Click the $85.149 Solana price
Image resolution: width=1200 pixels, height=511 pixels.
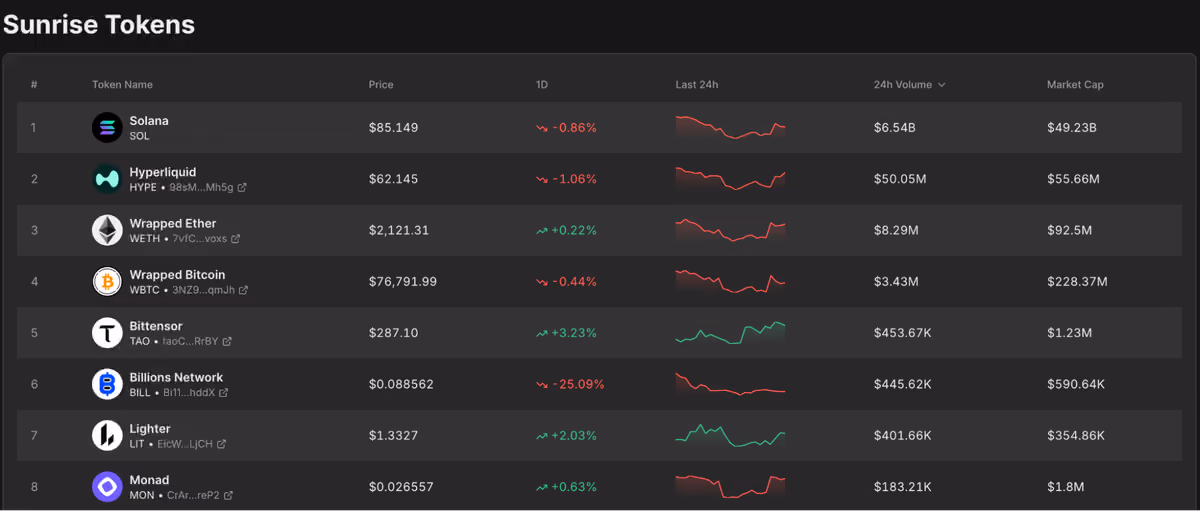point(393,128)
